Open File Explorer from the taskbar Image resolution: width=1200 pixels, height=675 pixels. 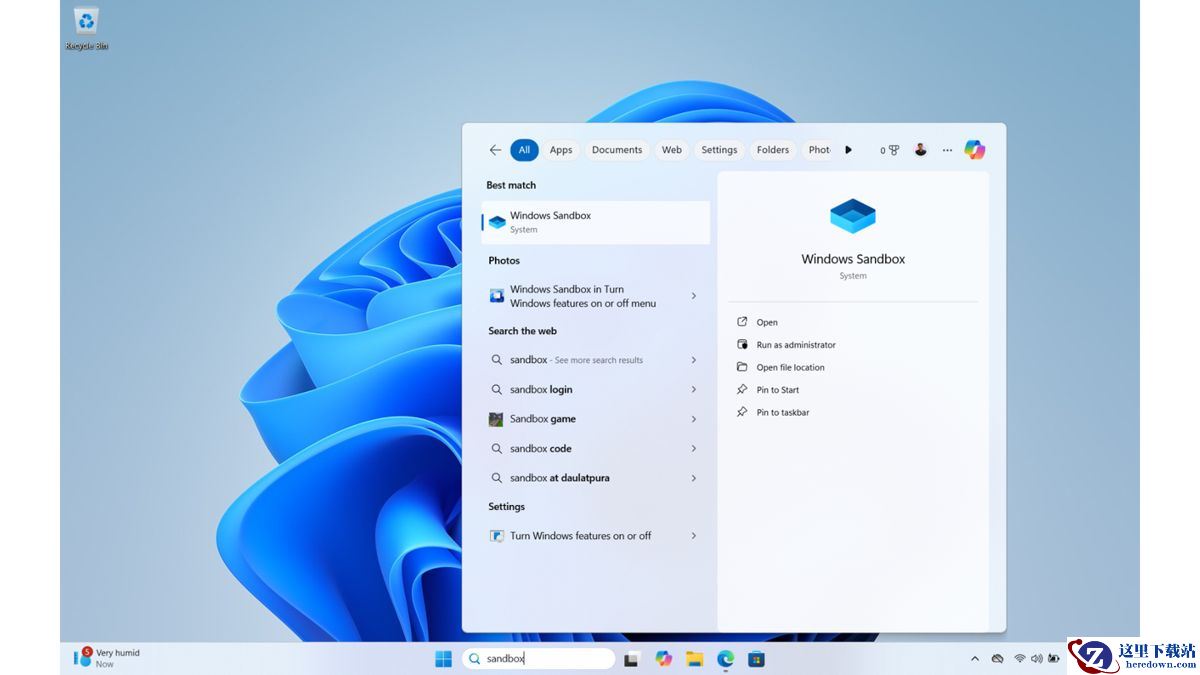coord(694,658)
